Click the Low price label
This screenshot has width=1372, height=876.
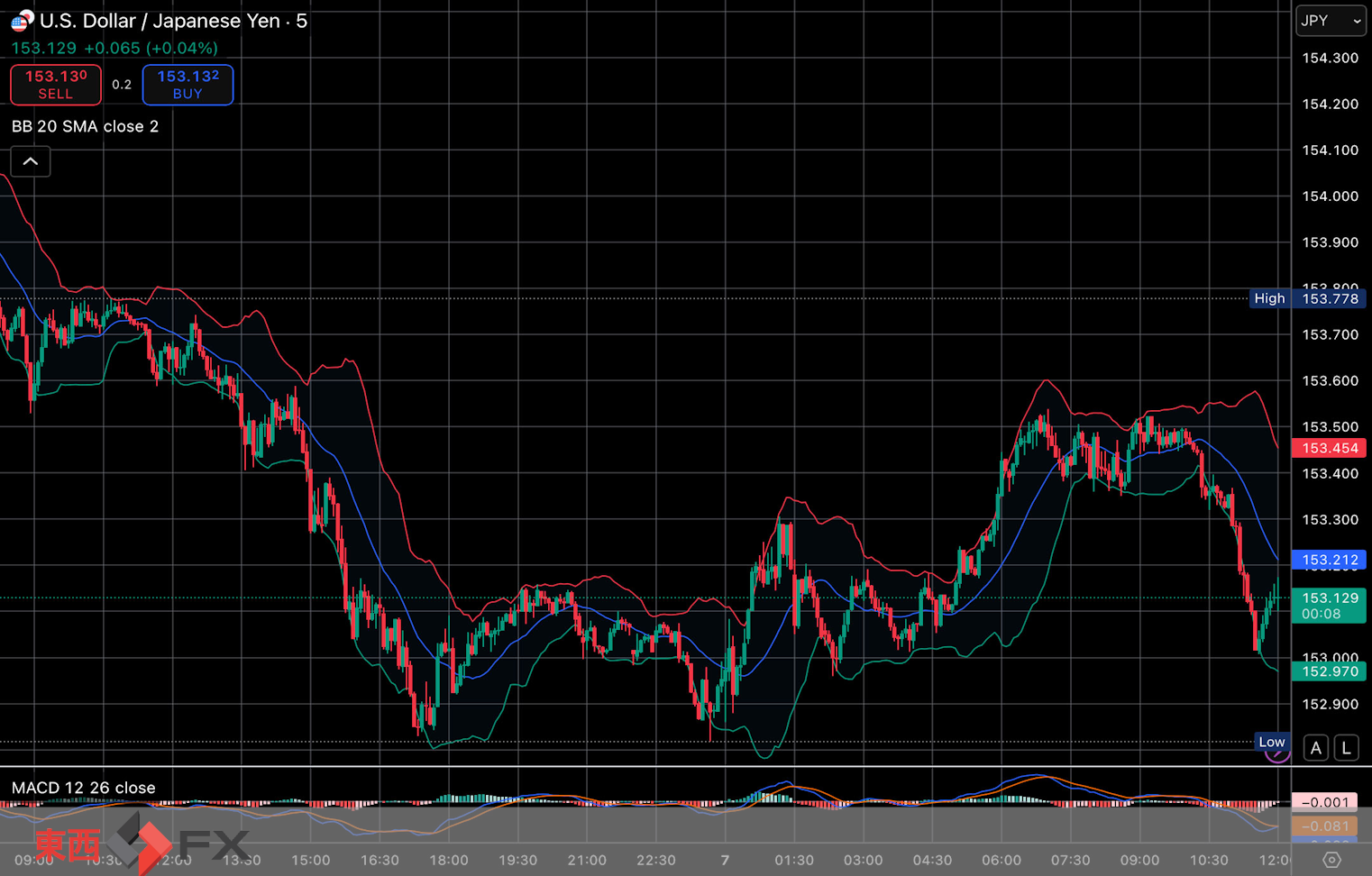[1271, 742]
